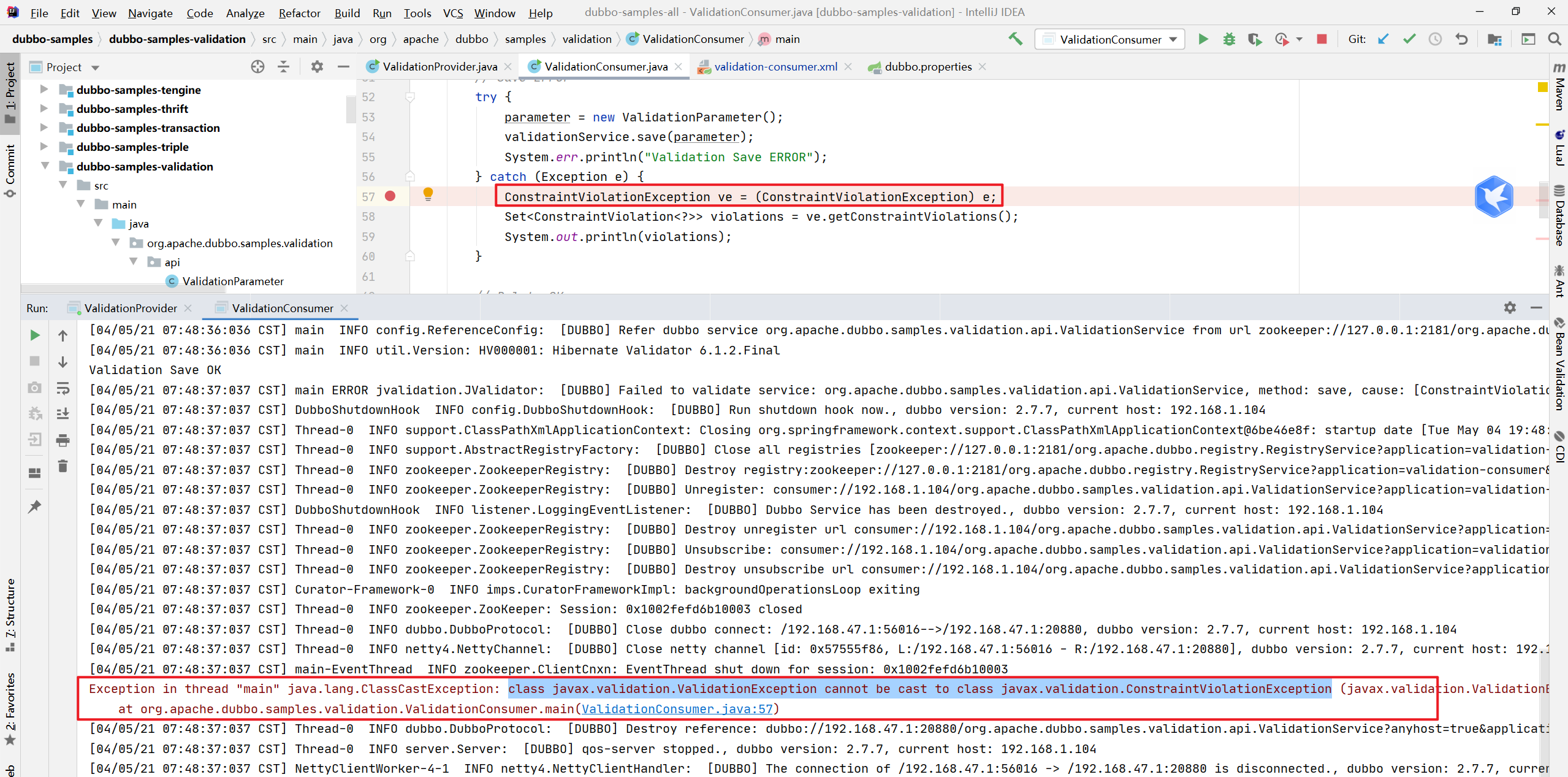Update project from Git
Screen dimensions: 1568x777
tap(1383, 39)
